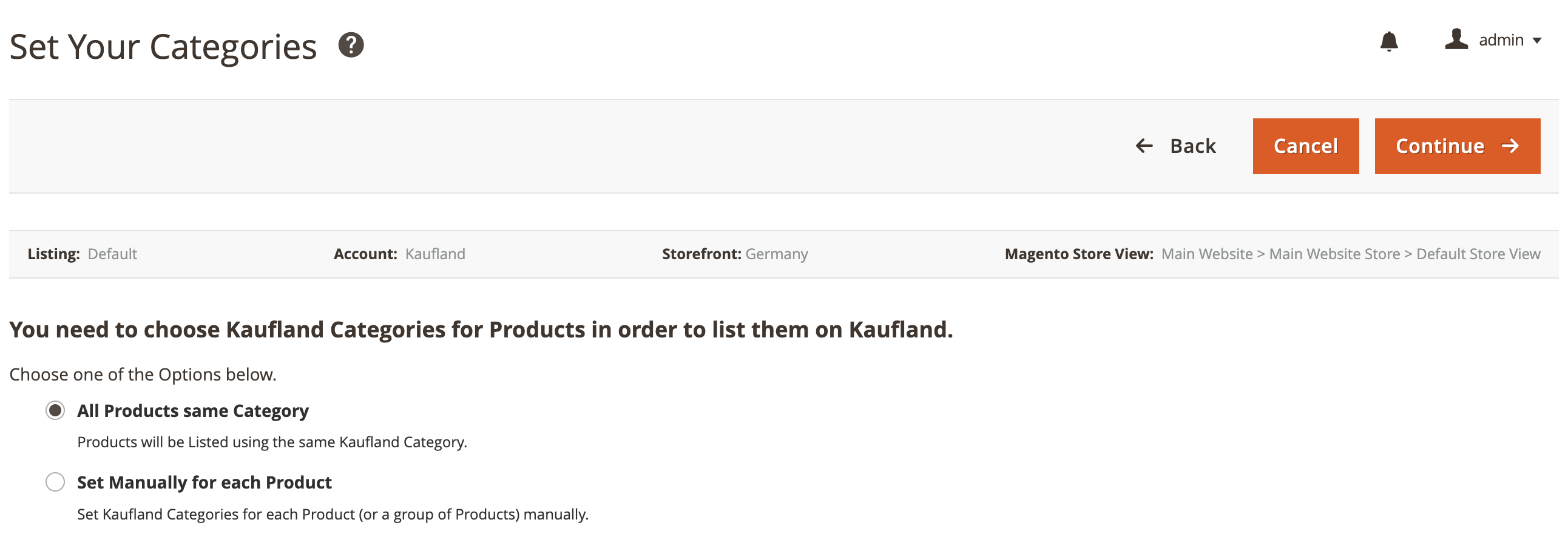This screenshot has width=1568, height=545.
Task: Click the left arrow next to Back
Action: [1145, 146]
